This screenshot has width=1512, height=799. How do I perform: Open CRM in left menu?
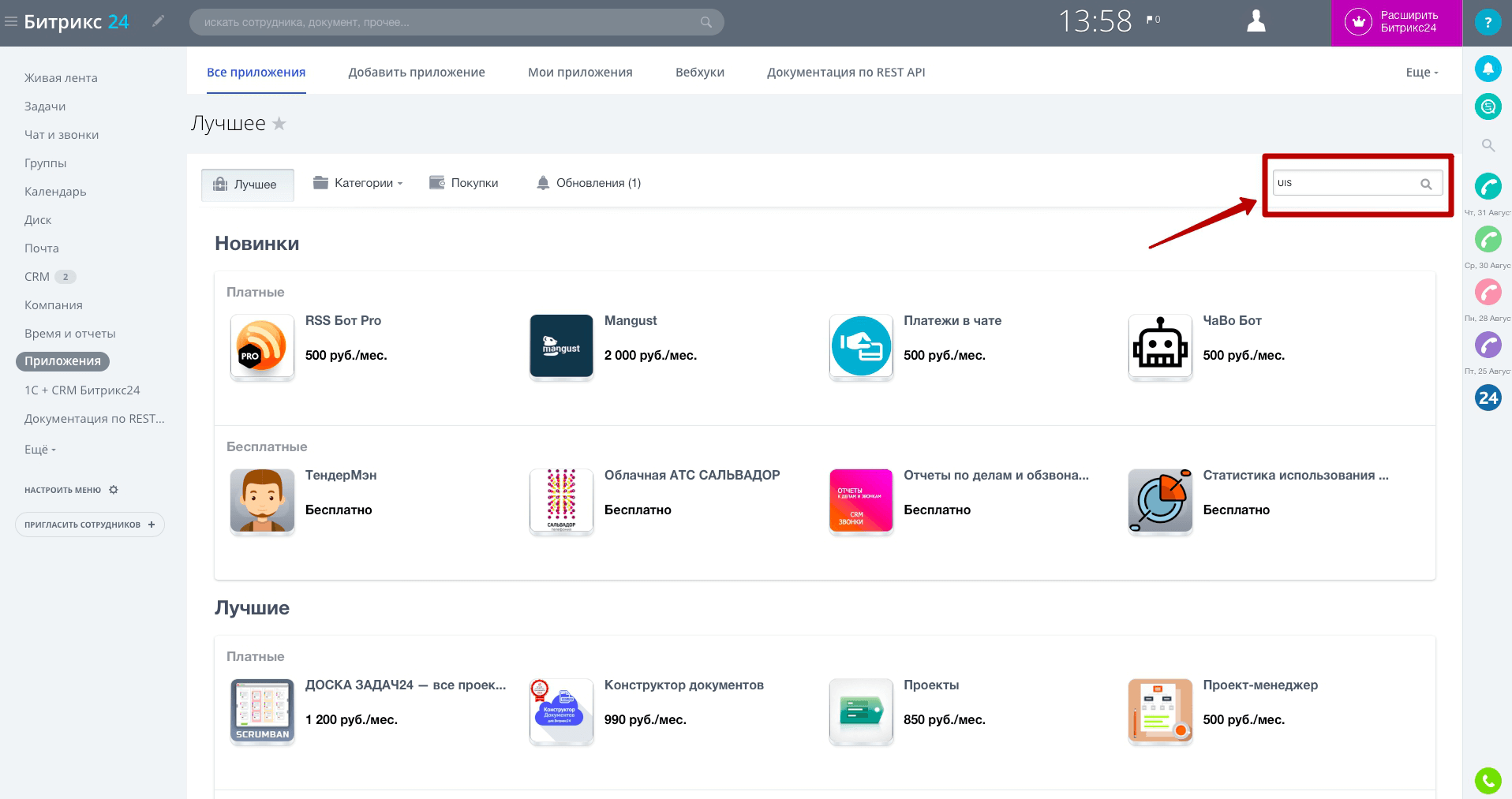37,277
